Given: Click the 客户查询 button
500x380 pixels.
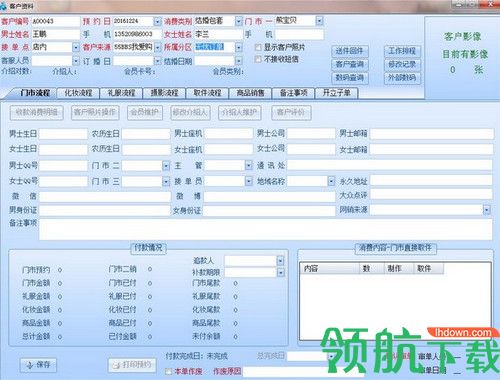Looking at the screenshot, I should point(350,64).
